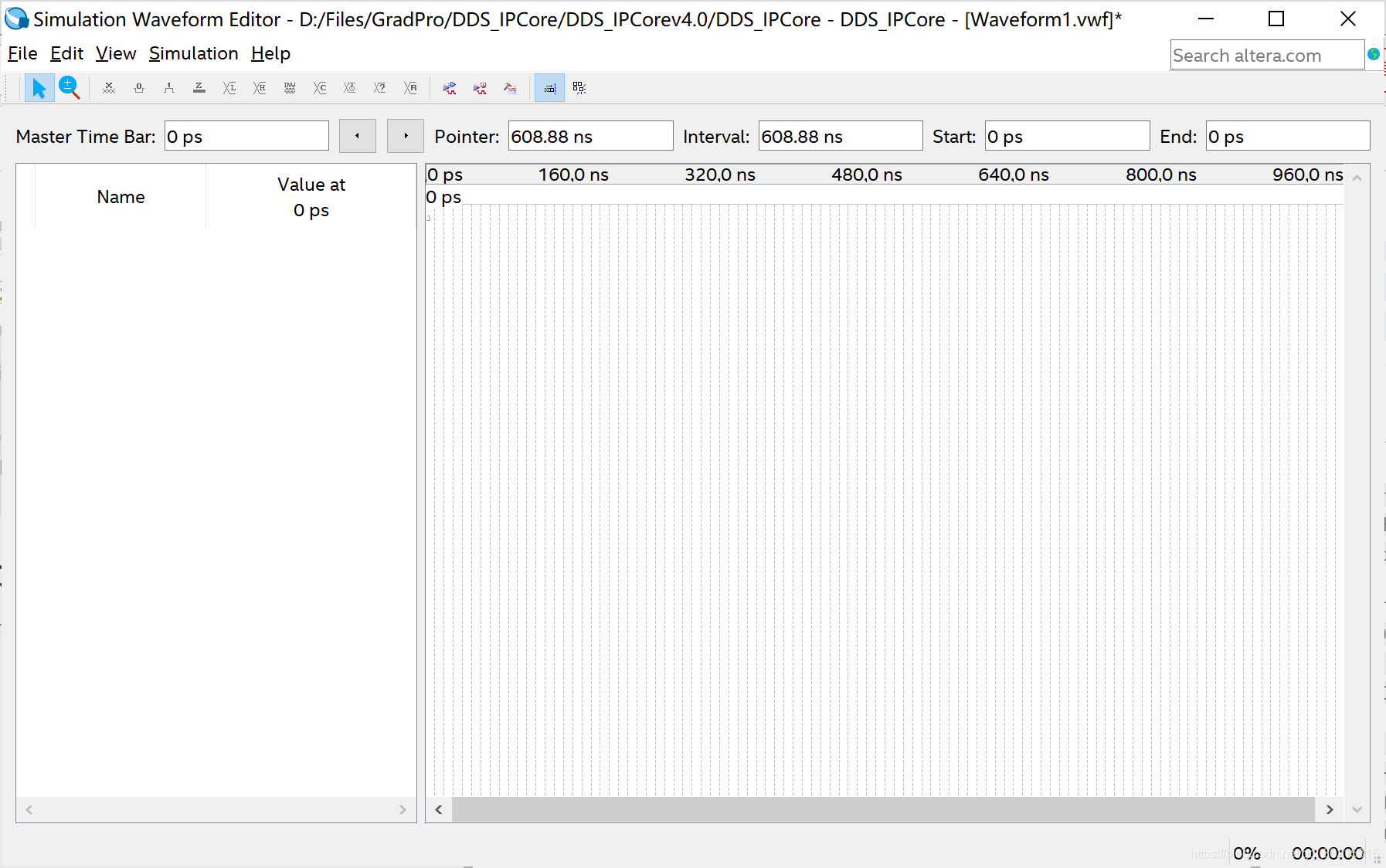Click the Search altera.com box
The image size is (1386, 868).
pyautogui.click(x=1267, y=56)
